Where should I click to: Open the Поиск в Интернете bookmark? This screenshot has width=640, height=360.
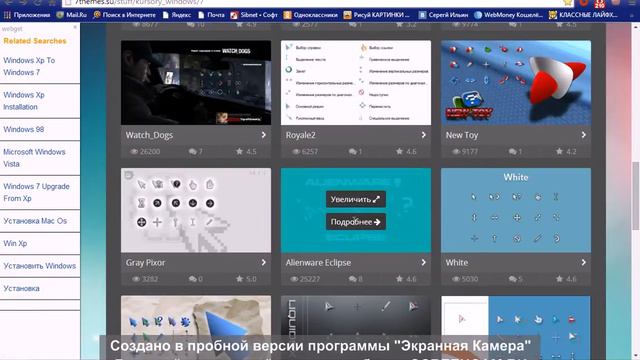124,15
